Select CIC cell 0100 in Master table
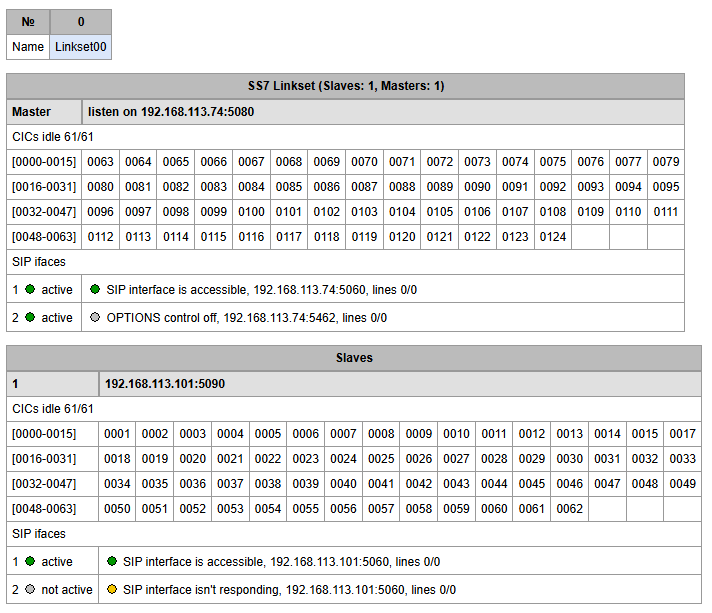The image size is (712, 613). pyautogui.click(x=251, y=212)
